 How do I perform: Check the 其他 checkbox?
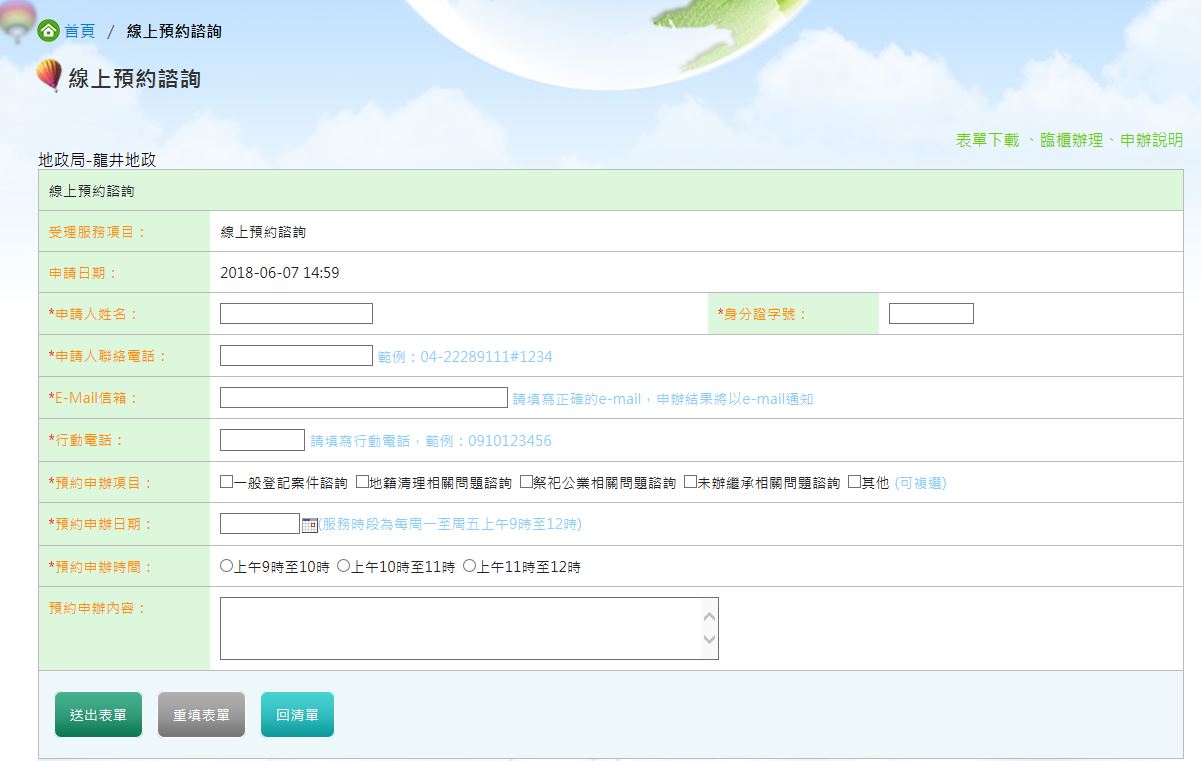pyautogui.click(x=855, y=482)
